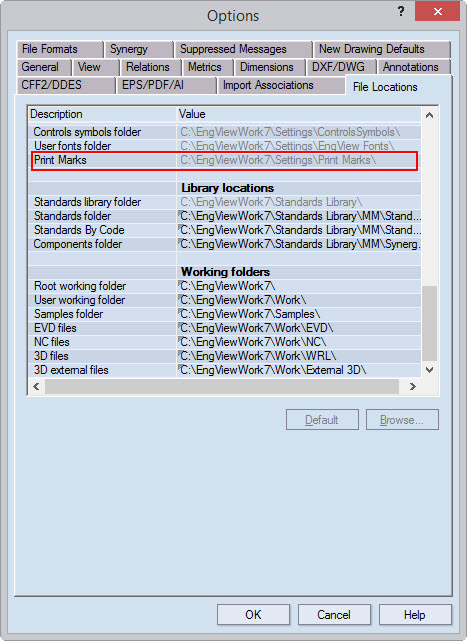
Task: Open the DXF/DWG tab
Action: click(341, 67)
